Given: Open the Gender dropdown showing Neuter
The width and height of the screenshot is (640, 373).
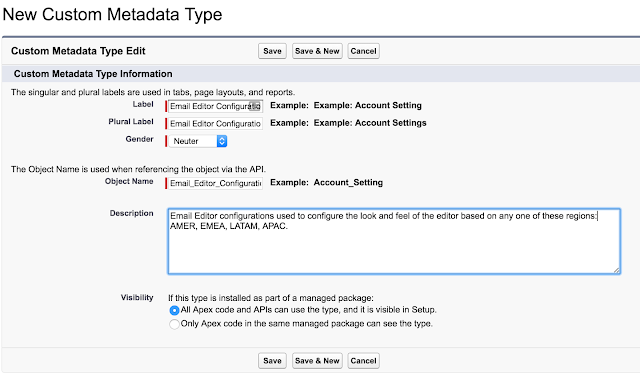Looking at the screenshot, I should click(x=198, y=141).
